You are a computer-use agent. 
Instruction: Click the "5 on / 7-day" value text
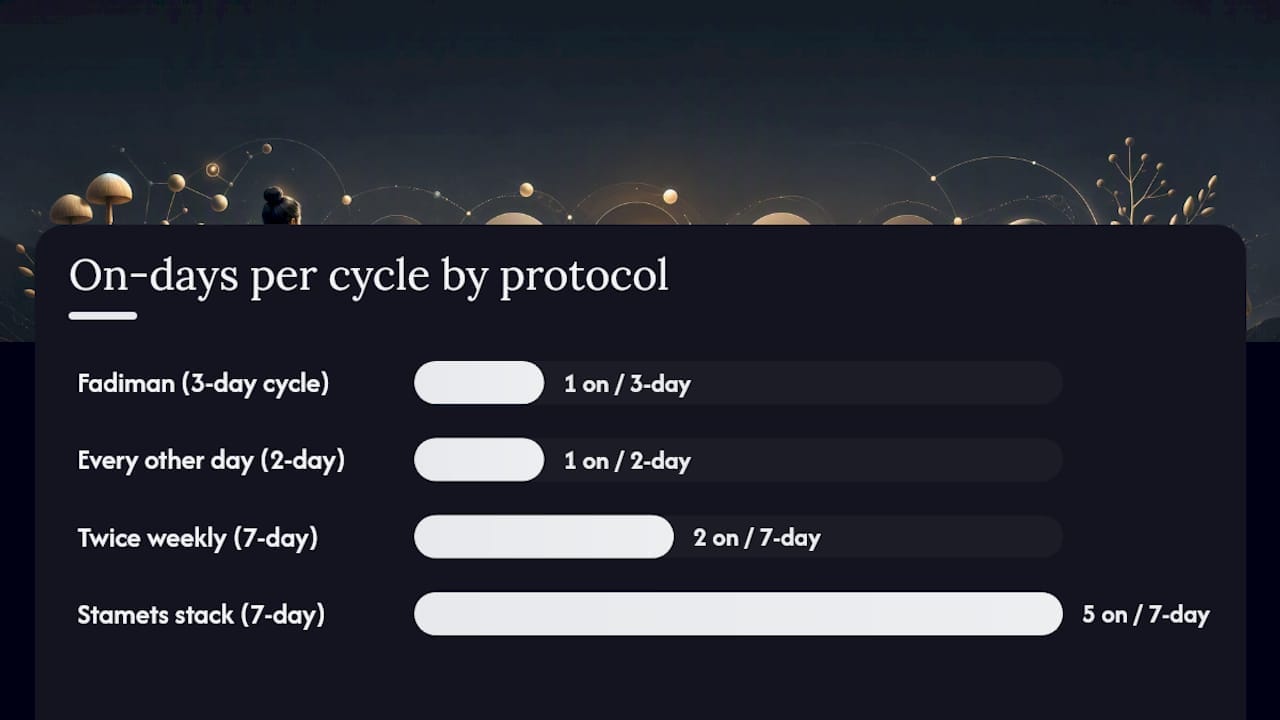(x=1146, y=615)
